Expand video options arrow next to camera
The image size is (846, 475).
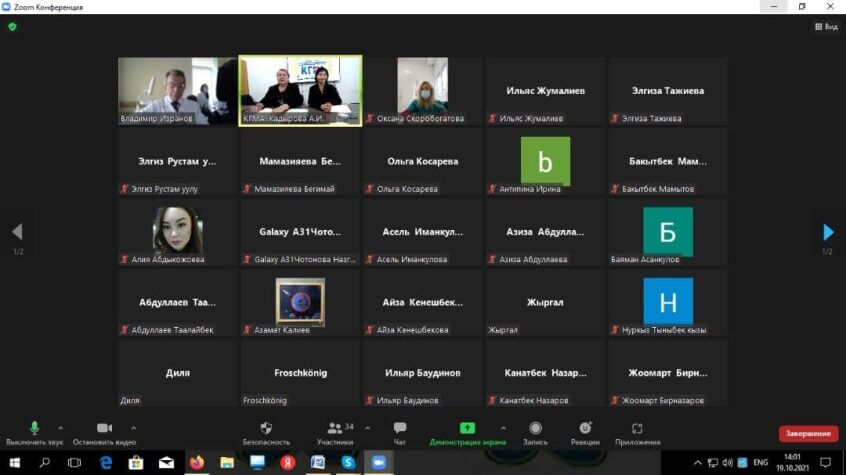pyautogui.click(x=134, y=428)
